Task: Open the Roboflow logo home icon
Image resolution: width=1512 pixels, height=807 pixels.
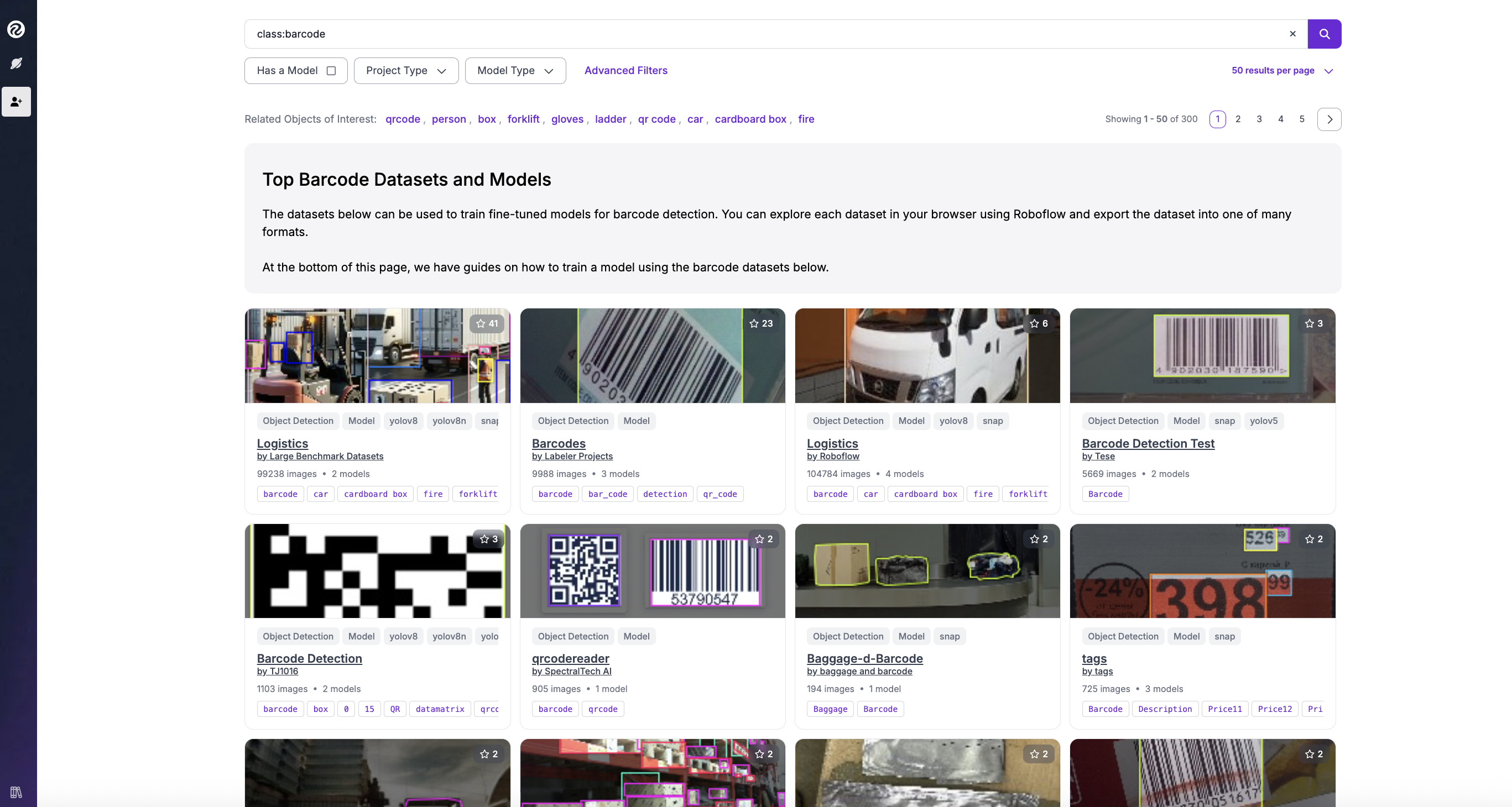Action: pyautogui.click(x=16, y=29)
